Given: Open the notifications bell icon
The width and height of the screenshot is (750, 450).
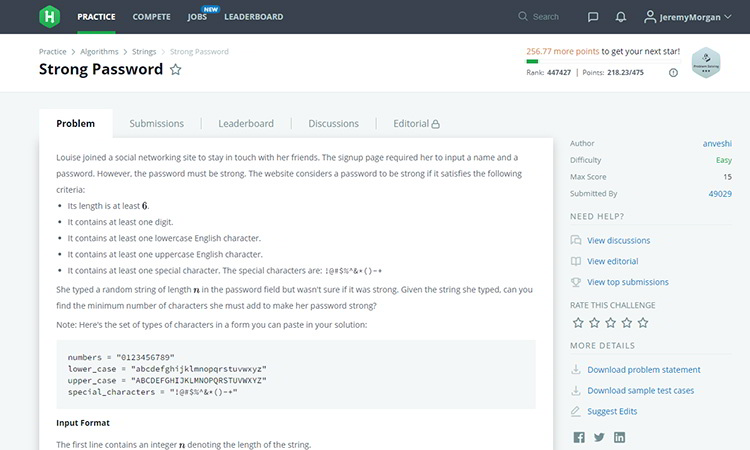Looking at the screenshot, I should [620, 17].
